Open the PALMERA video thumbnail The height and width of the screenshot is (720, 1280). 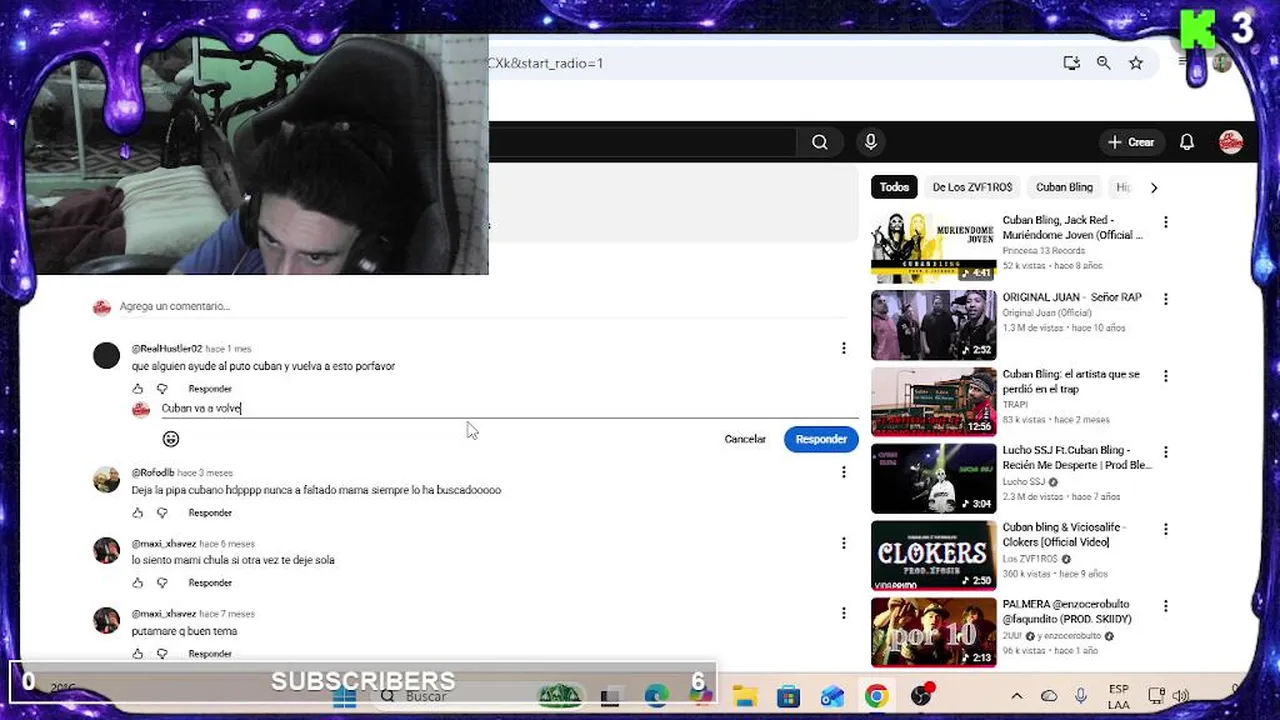tap(933, 632)
